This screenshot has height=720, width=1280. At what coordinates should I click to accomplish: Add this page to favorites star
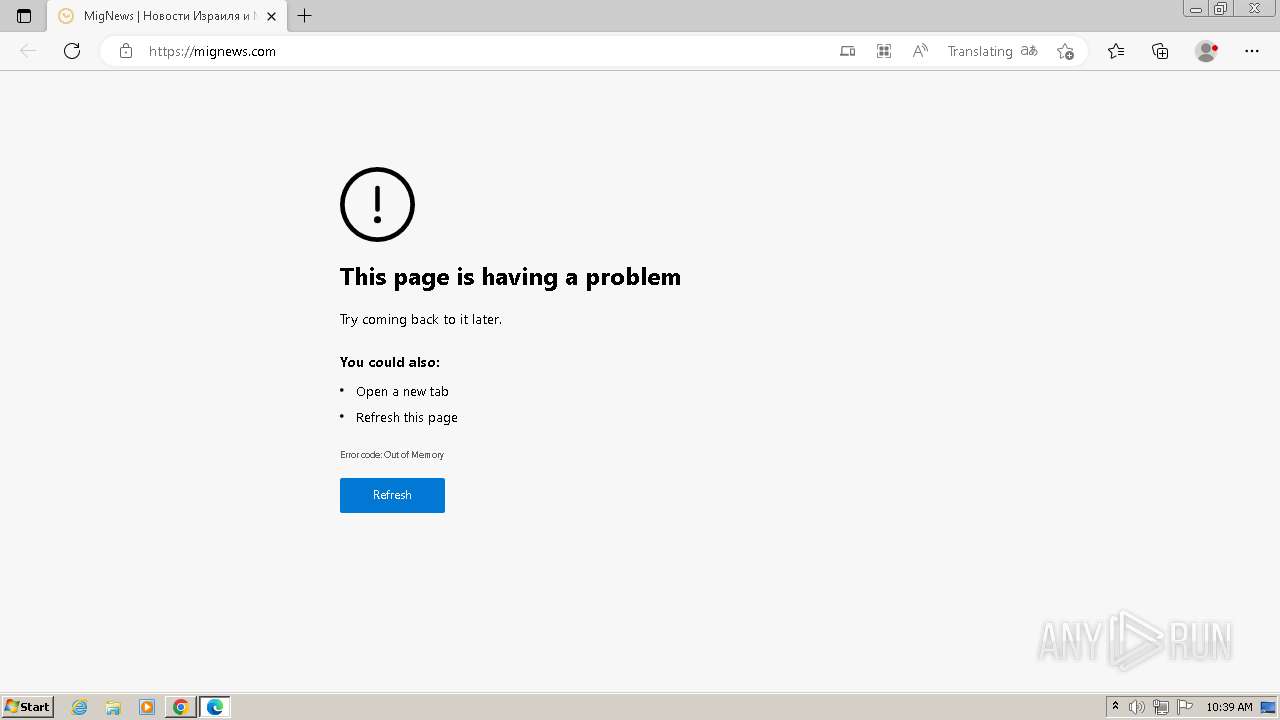pos(1065,51)
